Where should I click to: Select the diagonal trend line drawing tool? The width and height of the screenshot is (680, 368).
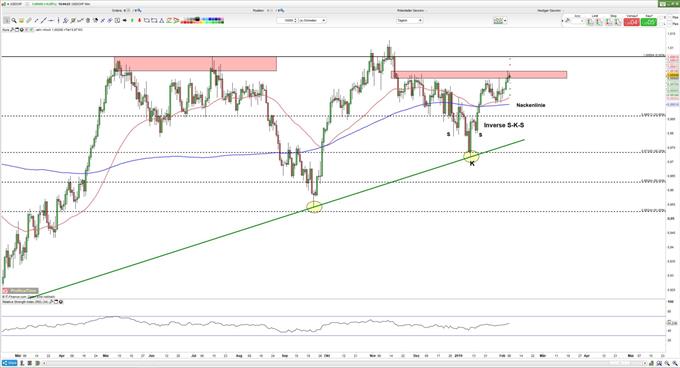(x=43, y=20)
